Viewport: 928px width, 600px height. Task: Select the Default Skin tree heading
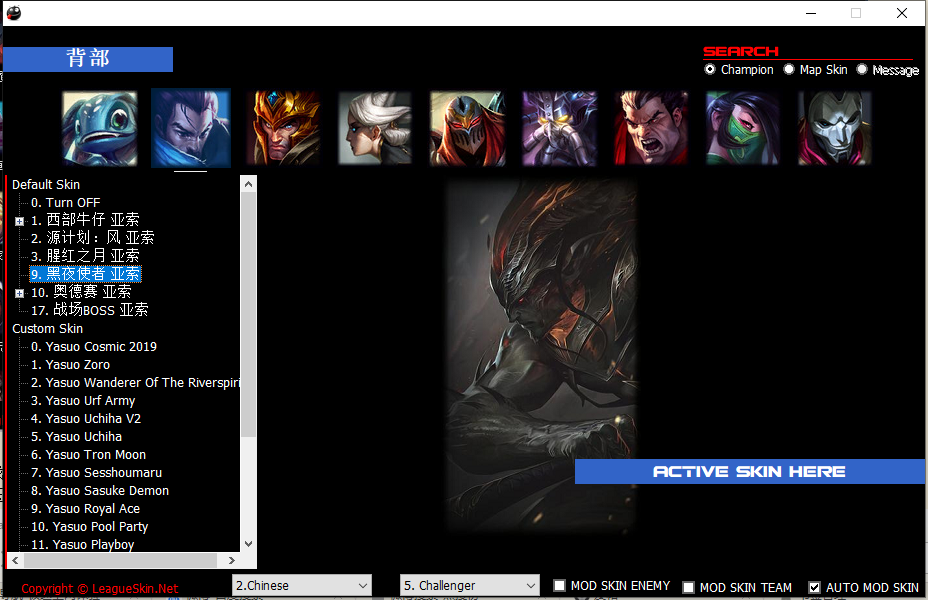tap(46, 185)
